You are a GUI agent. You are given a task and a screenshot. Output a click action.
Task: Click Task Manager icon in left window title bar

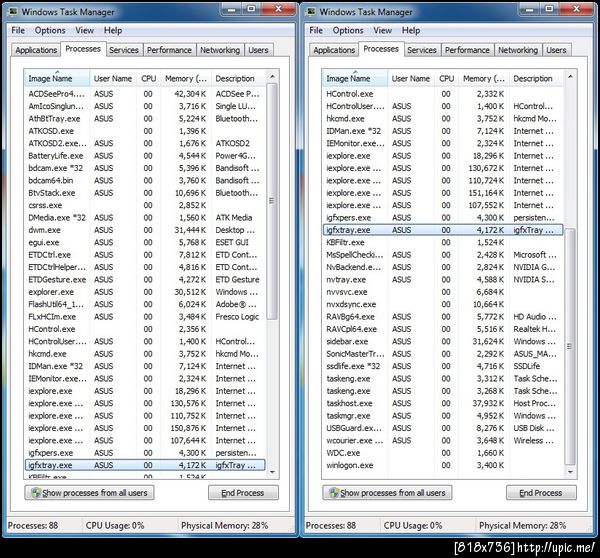coord(13,12)
